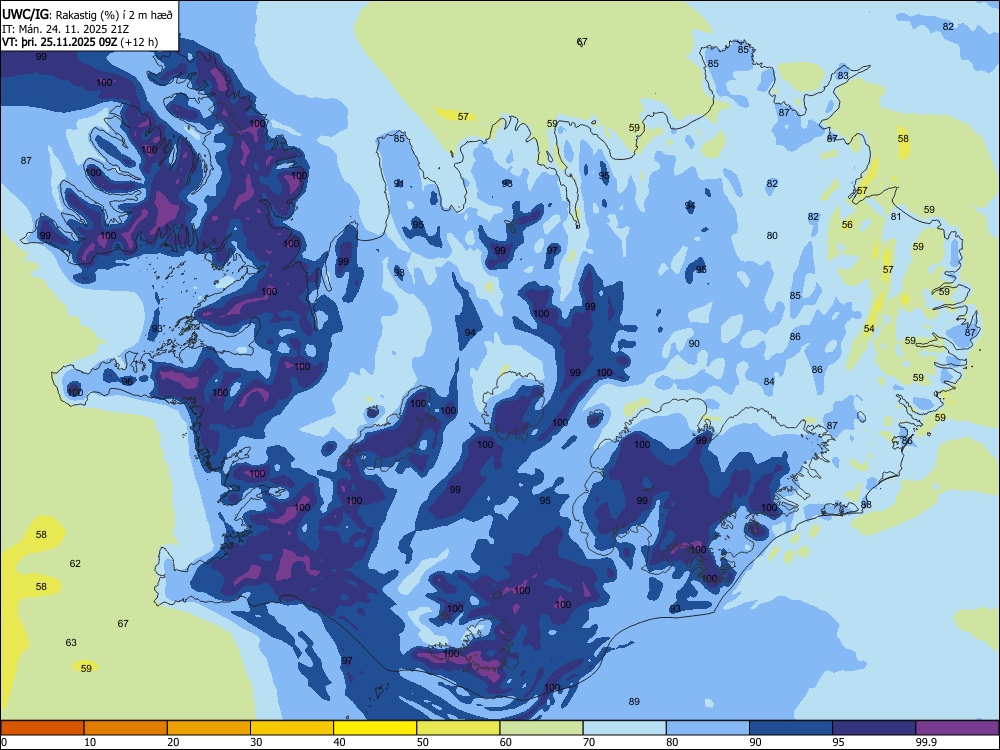Click the legend scale label 99.9

pos(925,742)
